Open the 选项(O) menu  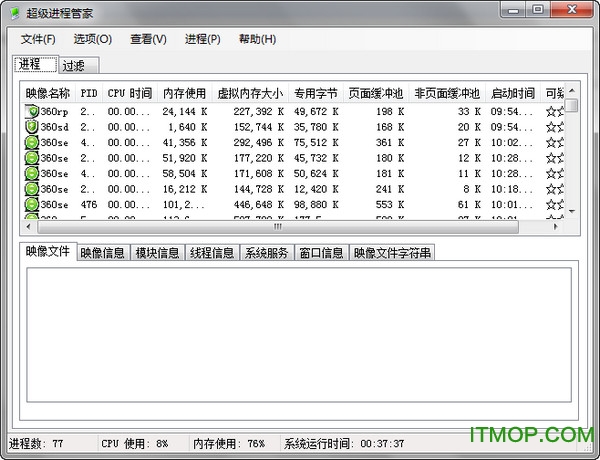[x=93, y=39]
